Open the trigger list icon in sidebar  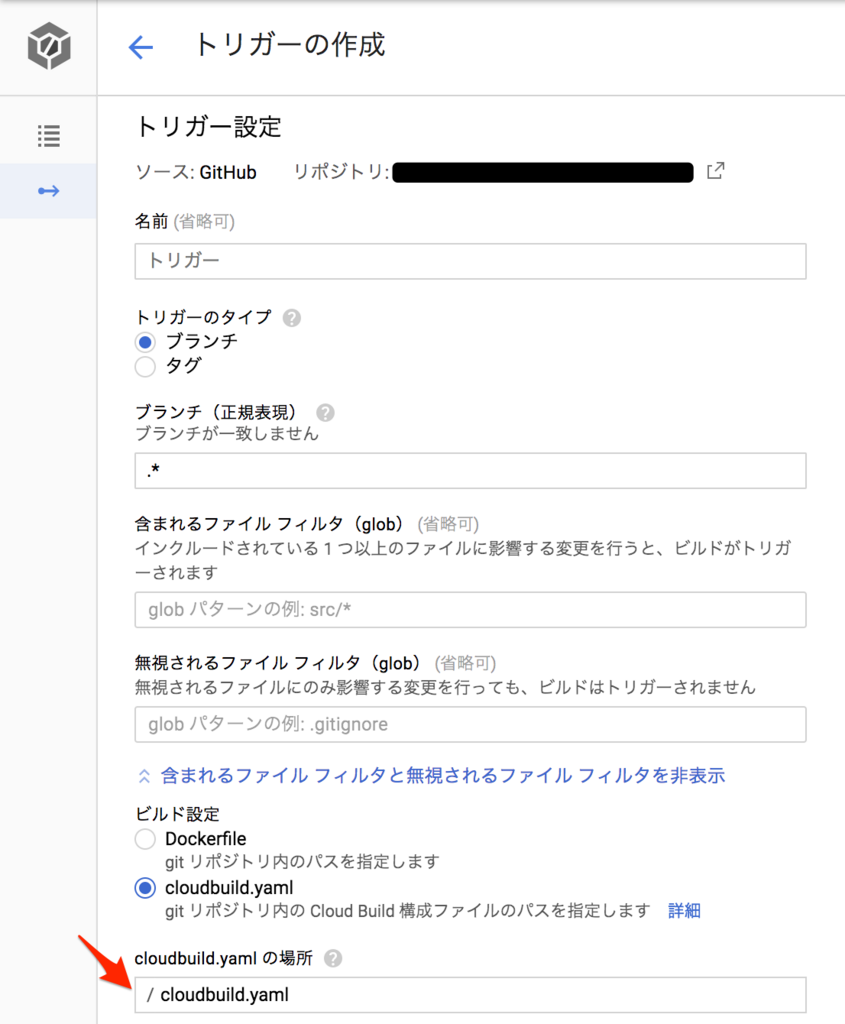(48, 135)
